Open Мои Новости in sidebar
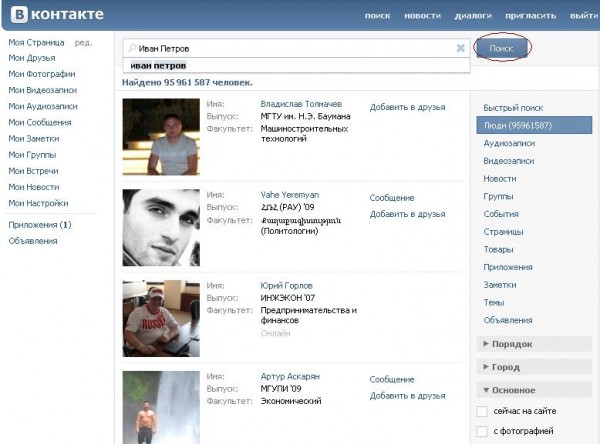The height and width of the screenshot is (444, 600). pos(34,187)
